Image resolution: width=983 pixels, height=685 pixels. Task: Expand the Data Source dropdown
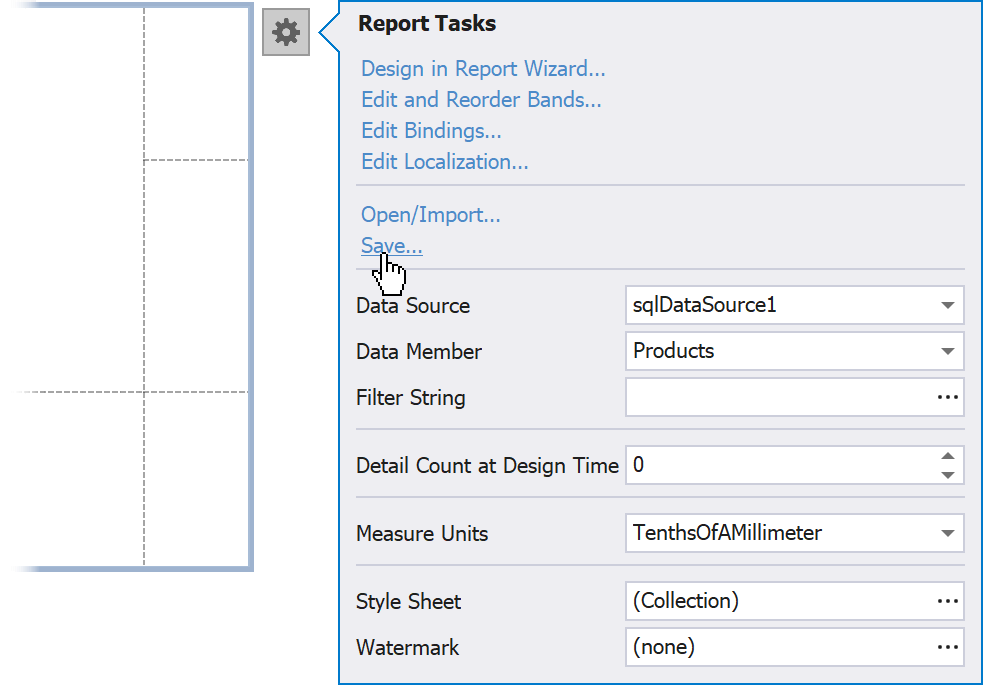tap(947, 306)
